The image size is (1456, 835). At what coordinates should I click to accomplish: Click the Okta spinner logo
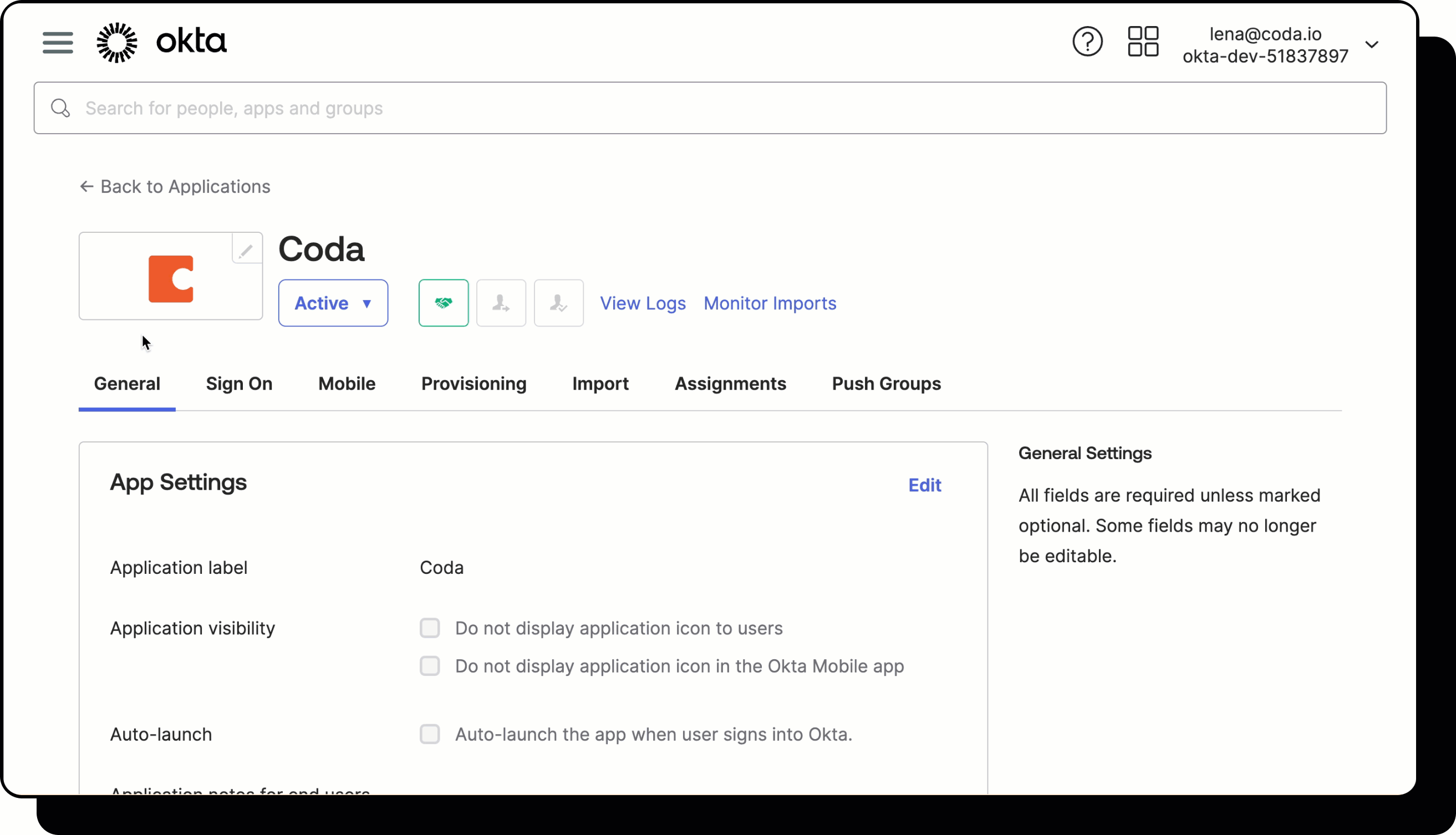coord(117,42)
